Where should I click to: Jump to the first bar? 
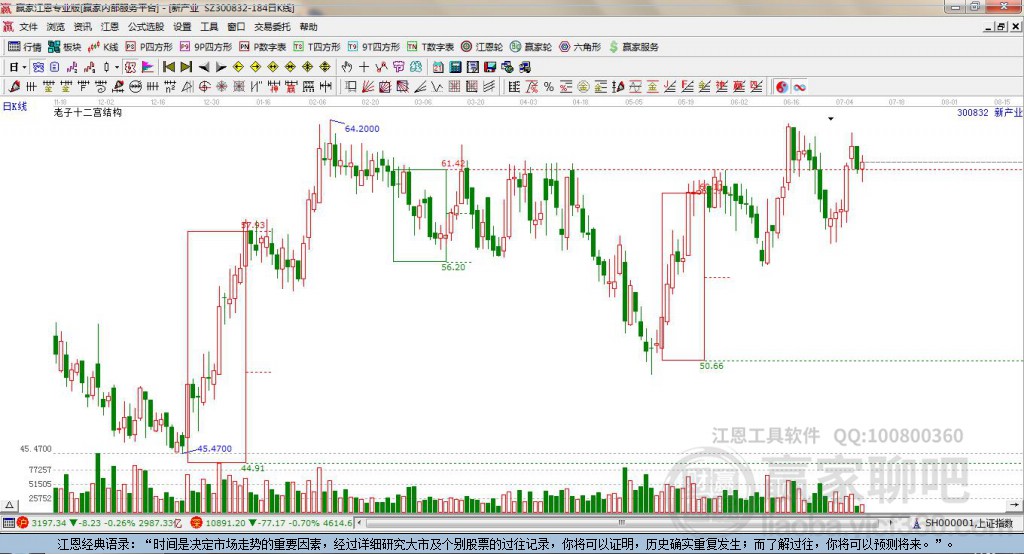pyautogui.click(x=168, y=67)
